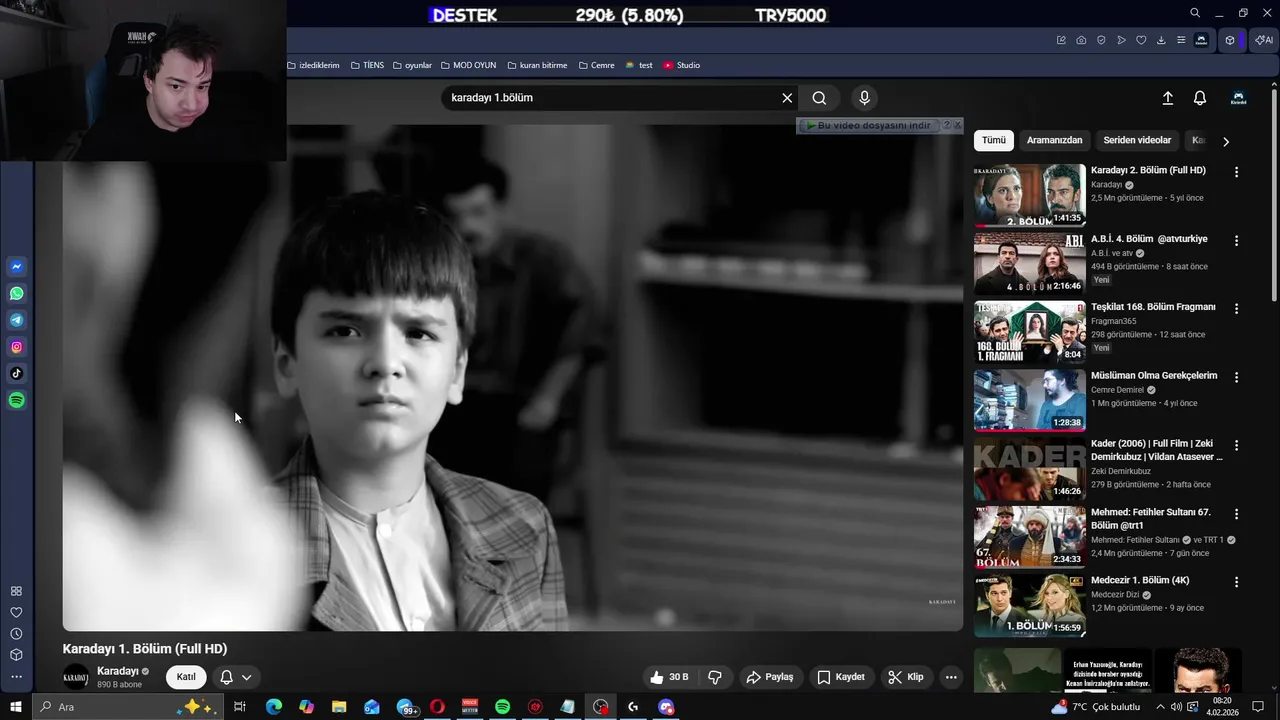Image resolution: width=1280 pixels, height=720 pixels.
Task: Expand the subscription notification bell dropdown
Action: [237, 677]
